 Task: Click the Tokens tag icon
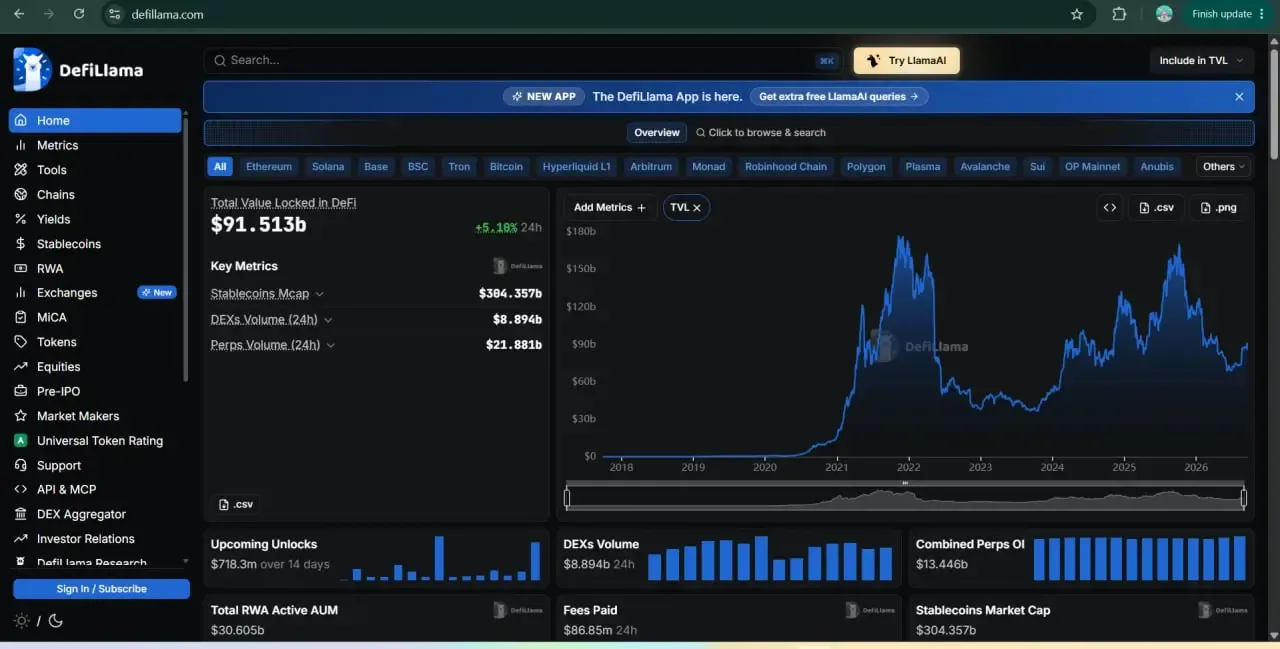[x=20, y=342]
